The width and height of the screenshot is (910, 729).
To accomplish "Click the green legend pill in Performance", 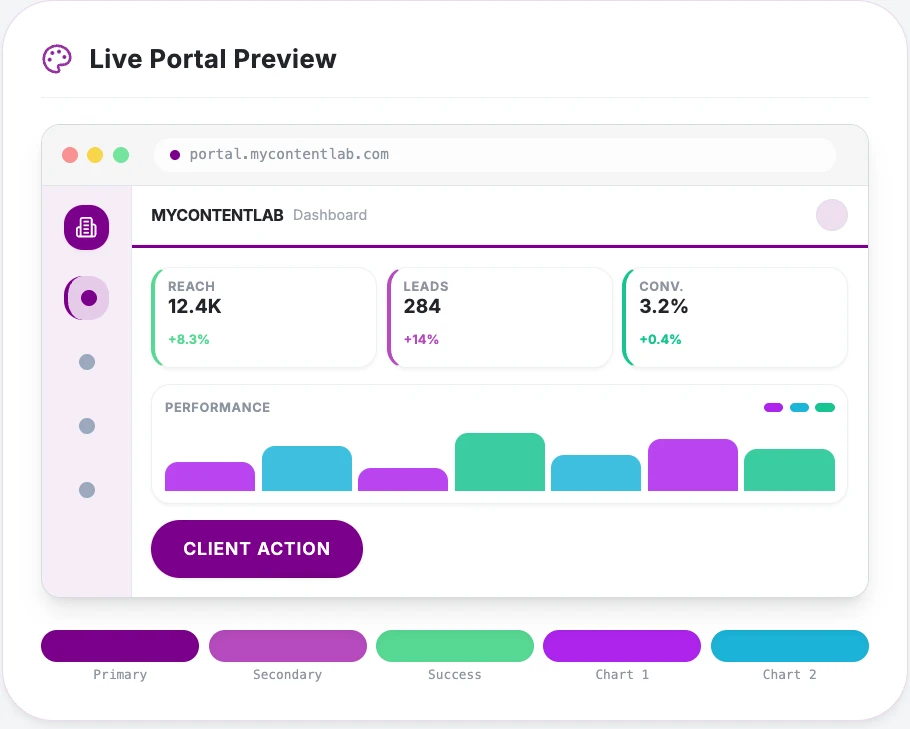I will click(x=825, y=407).
